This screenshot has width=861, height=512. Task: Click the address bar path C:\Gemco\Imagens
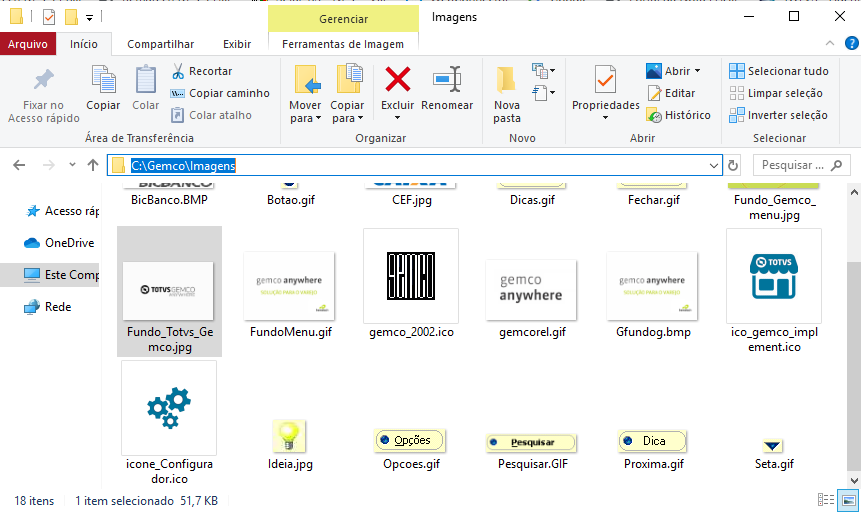(x=183, y=165)
